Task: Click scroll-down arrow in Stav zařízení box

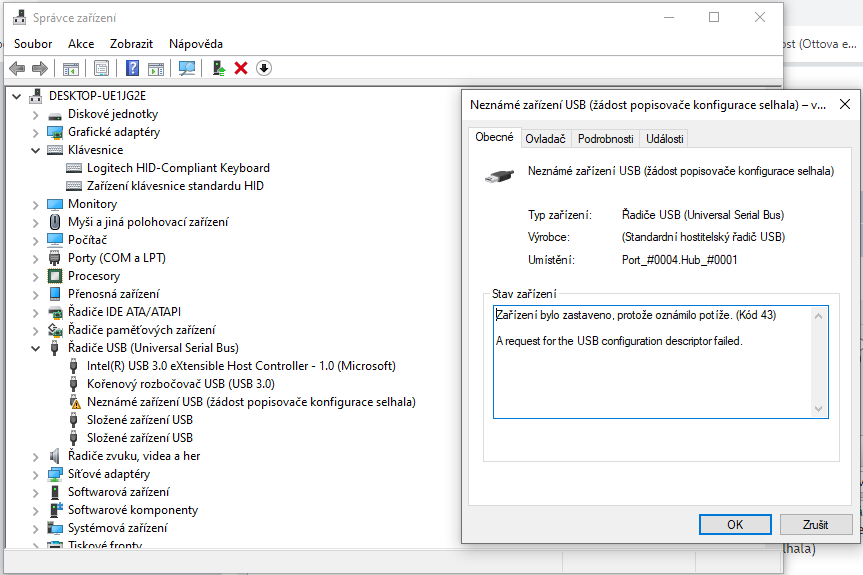Action: tap(819, 409)
